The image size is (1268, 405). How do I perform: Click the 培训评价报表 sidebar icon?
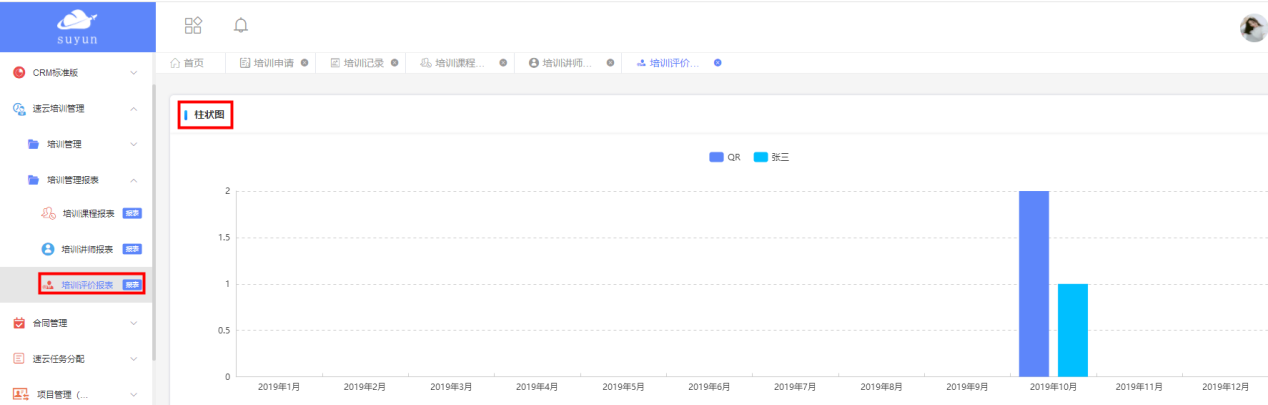[x=47, y=285]
